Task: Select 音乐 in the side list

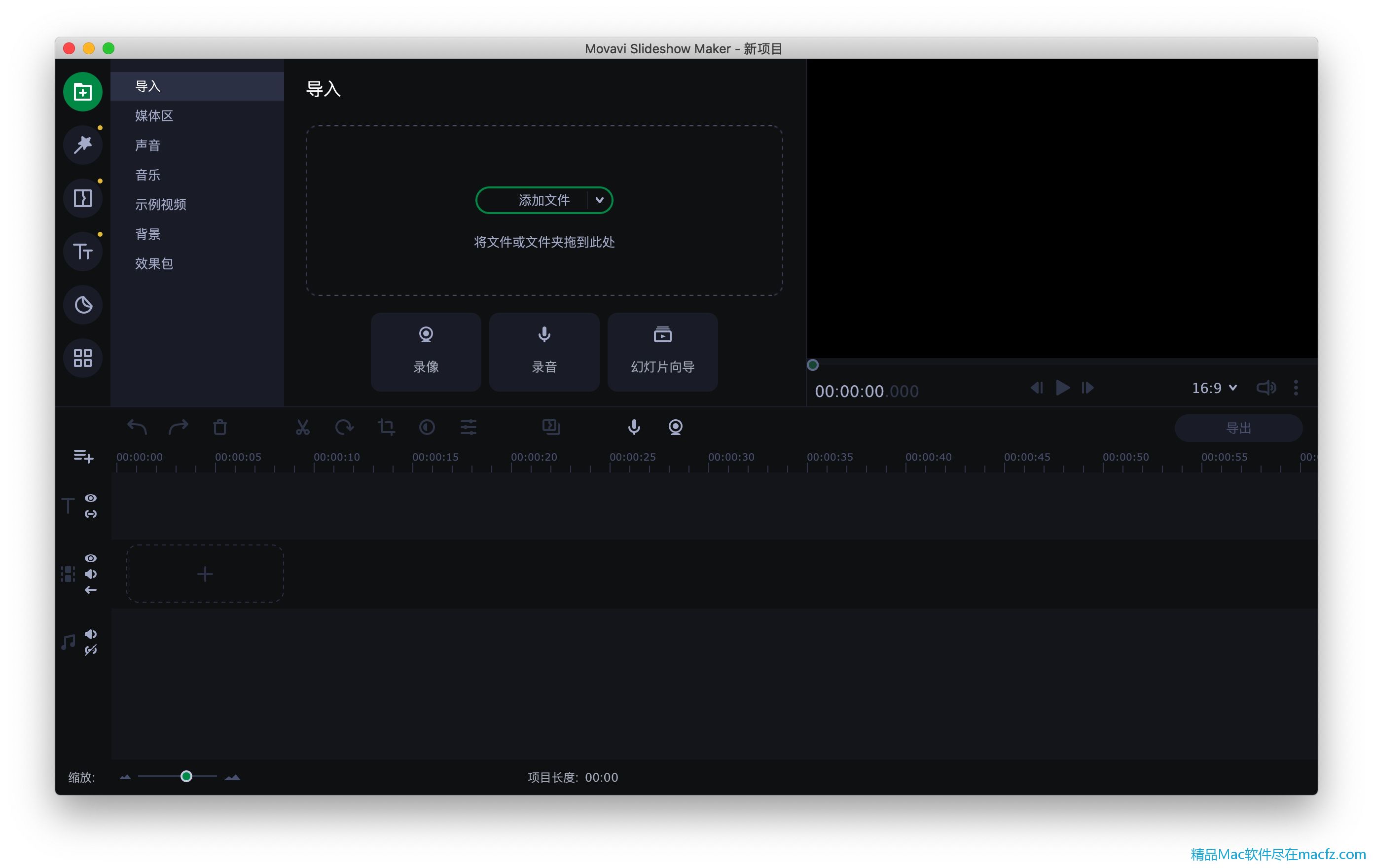Action: tap(197, 175)
